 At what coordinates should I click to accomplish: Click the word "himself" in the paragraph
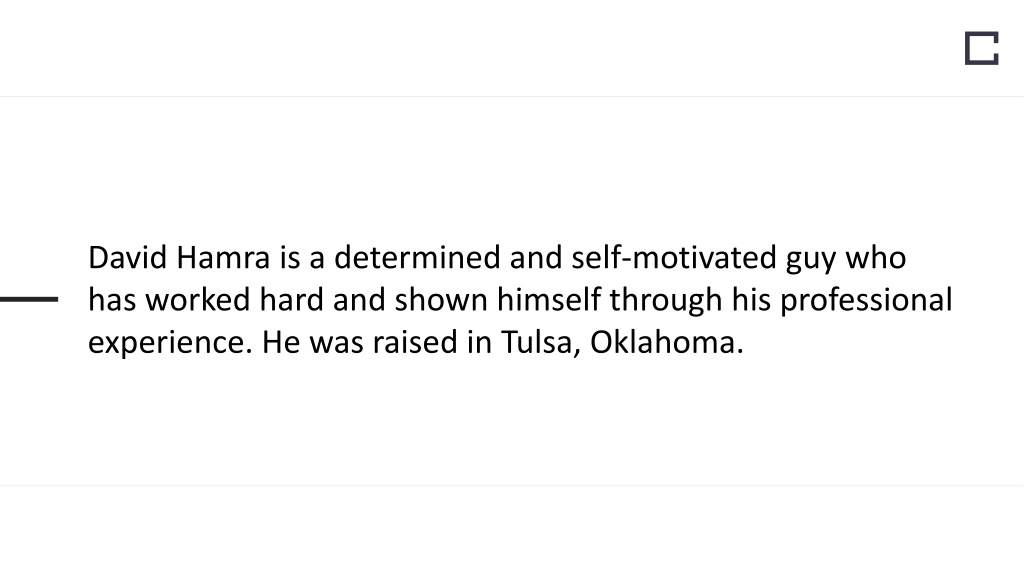(549, 300)
